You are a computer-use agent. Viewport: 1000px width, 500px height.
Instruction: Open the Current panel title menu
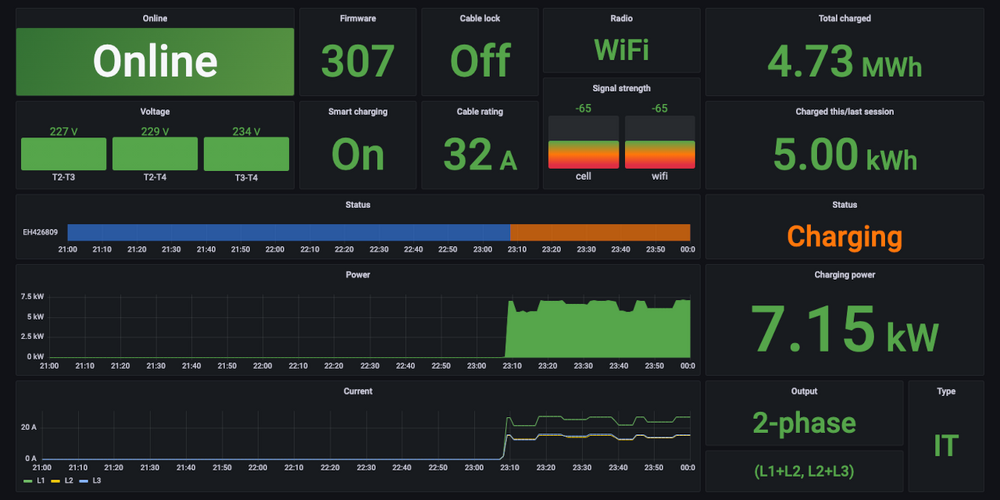pos(357,391)
